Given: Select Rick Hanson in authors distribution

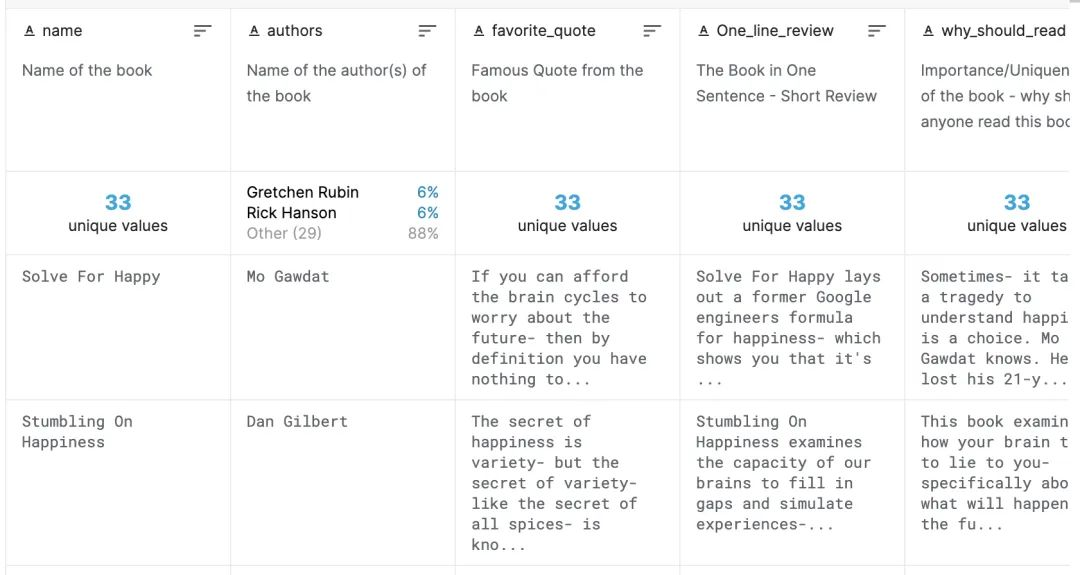Looking at the screenshot, I should pyautogui.click(x=292, y=213).
